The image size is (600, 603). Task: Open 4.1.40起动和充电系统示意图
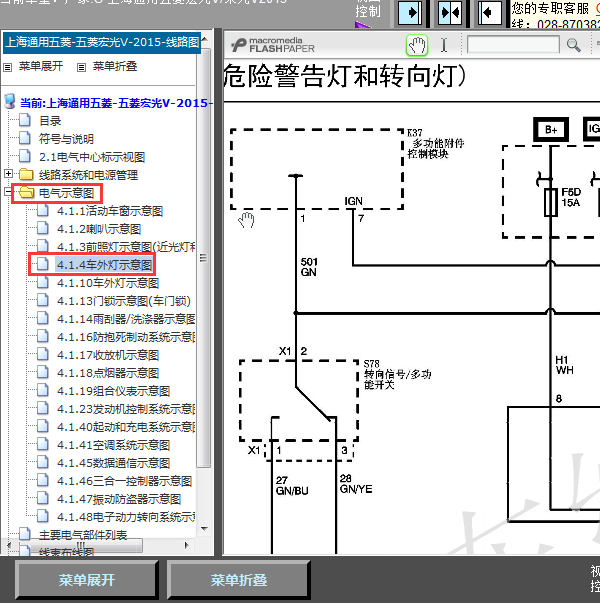coord(126,427)
